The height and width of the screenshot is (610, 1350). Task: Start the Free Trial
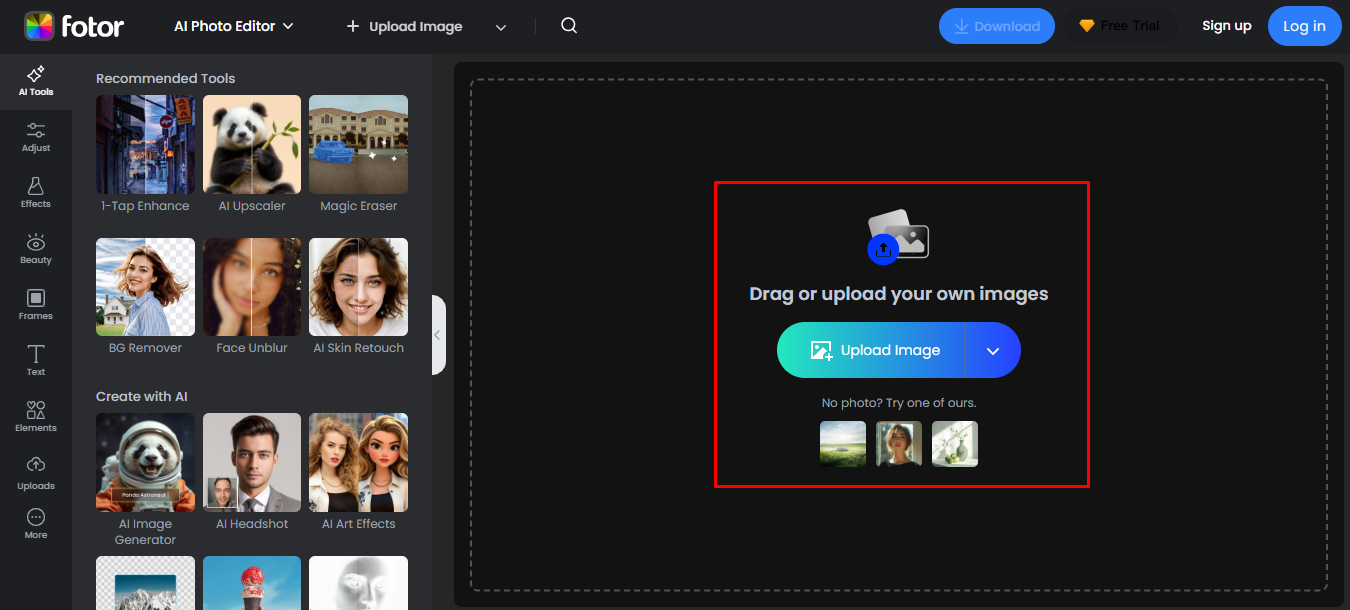pos(1120,26)
